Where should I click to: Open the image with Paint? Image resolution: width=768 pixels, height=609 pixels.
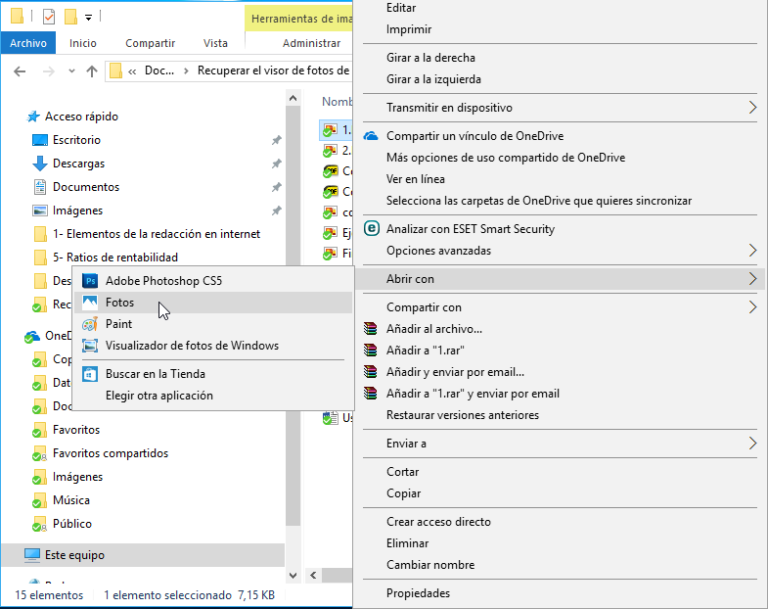(213, 324)
